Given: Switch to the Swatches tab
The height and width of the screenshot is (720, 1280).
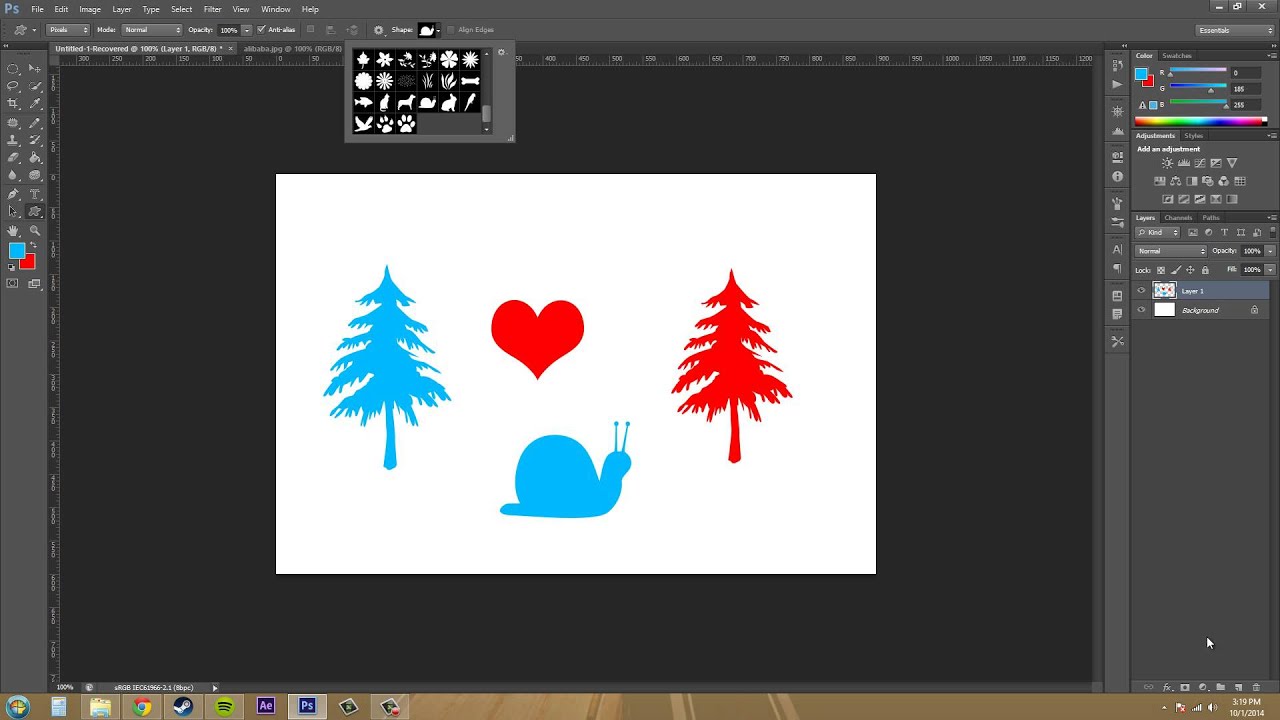Looking at the screenshot, I should pyautogui.click(x=1177, y=56).
